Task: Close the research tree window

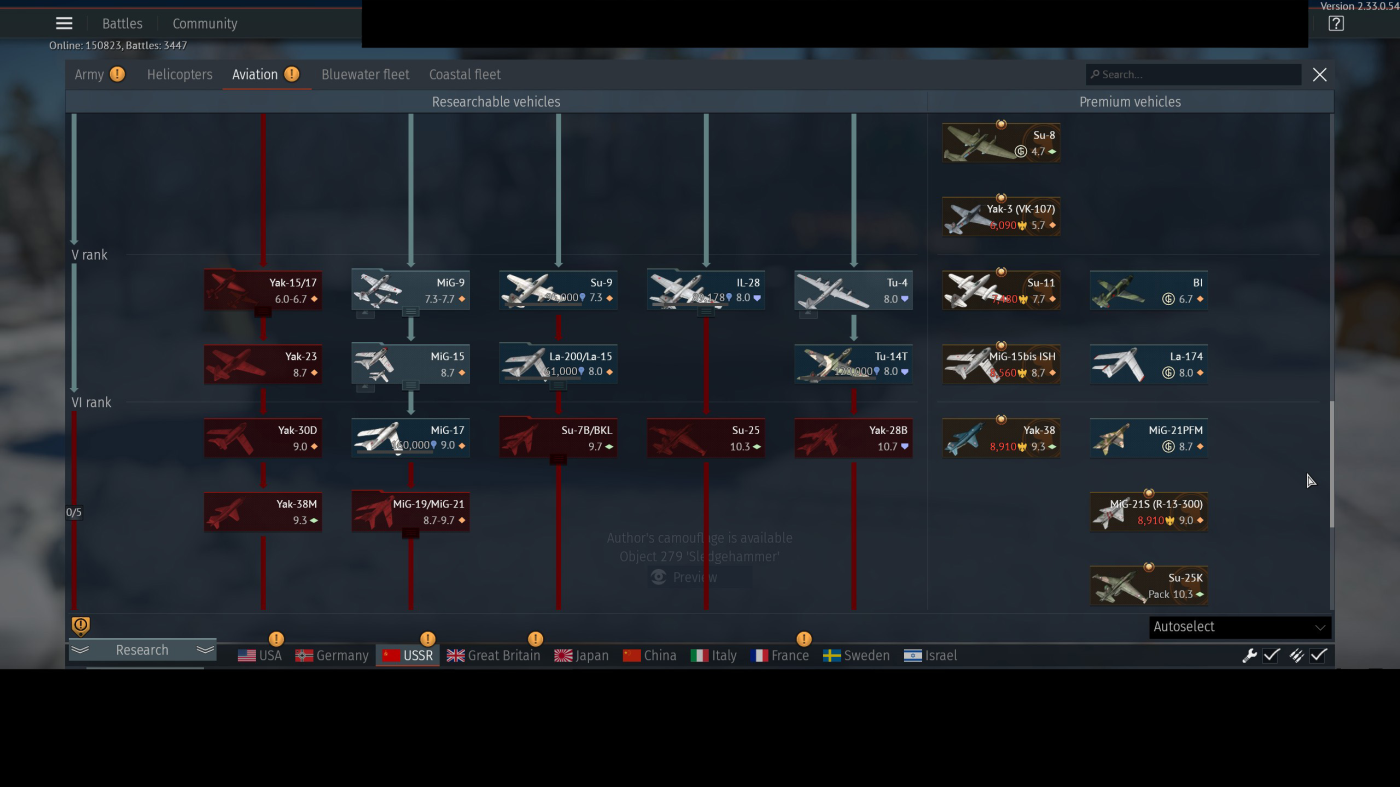Action: (x=1320, y=75)
